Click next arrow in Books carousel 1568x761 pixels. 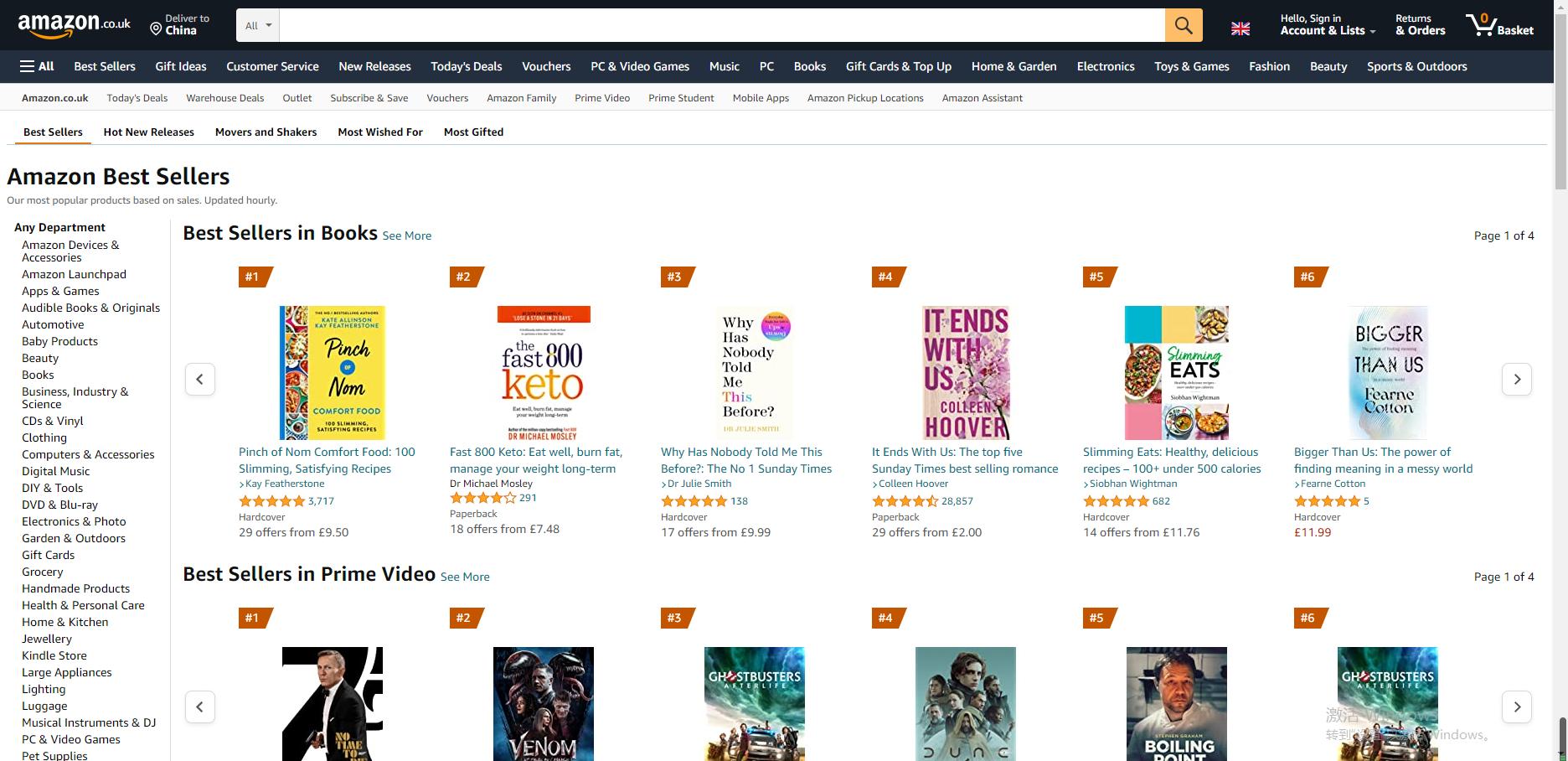point(1516,379)
